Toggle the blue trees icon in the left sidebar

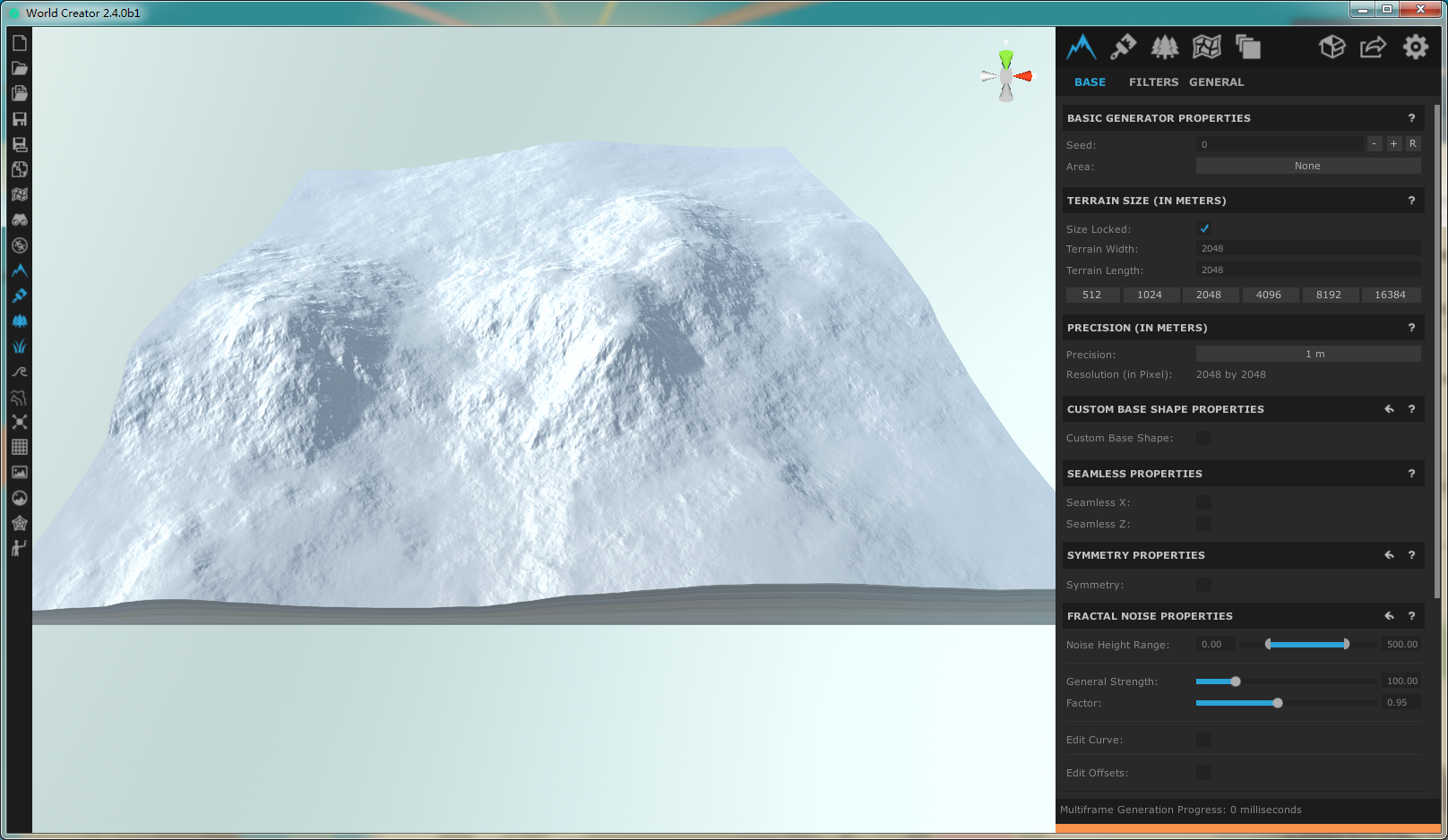tap(20, 321)
